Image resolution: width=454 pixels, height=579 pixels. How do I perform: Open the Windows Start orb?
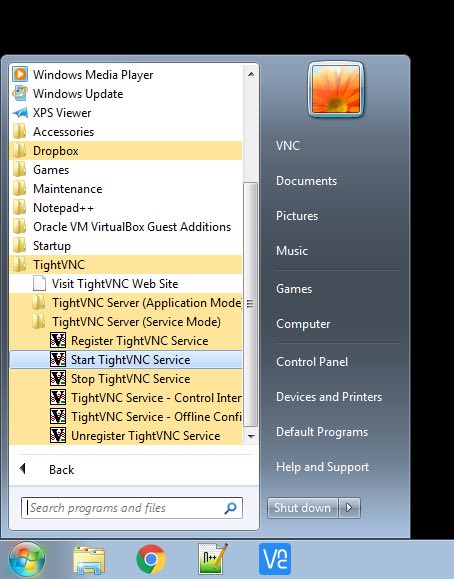[x=27, y=559]
